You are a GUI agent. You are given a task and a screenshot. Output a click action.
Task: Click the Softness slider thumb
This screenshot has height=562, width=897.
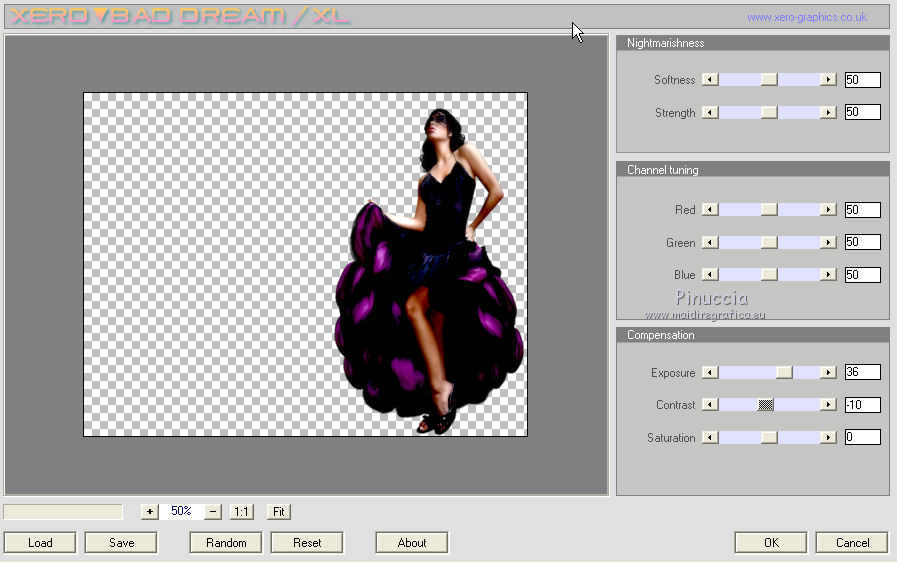[x=769, y=80]
